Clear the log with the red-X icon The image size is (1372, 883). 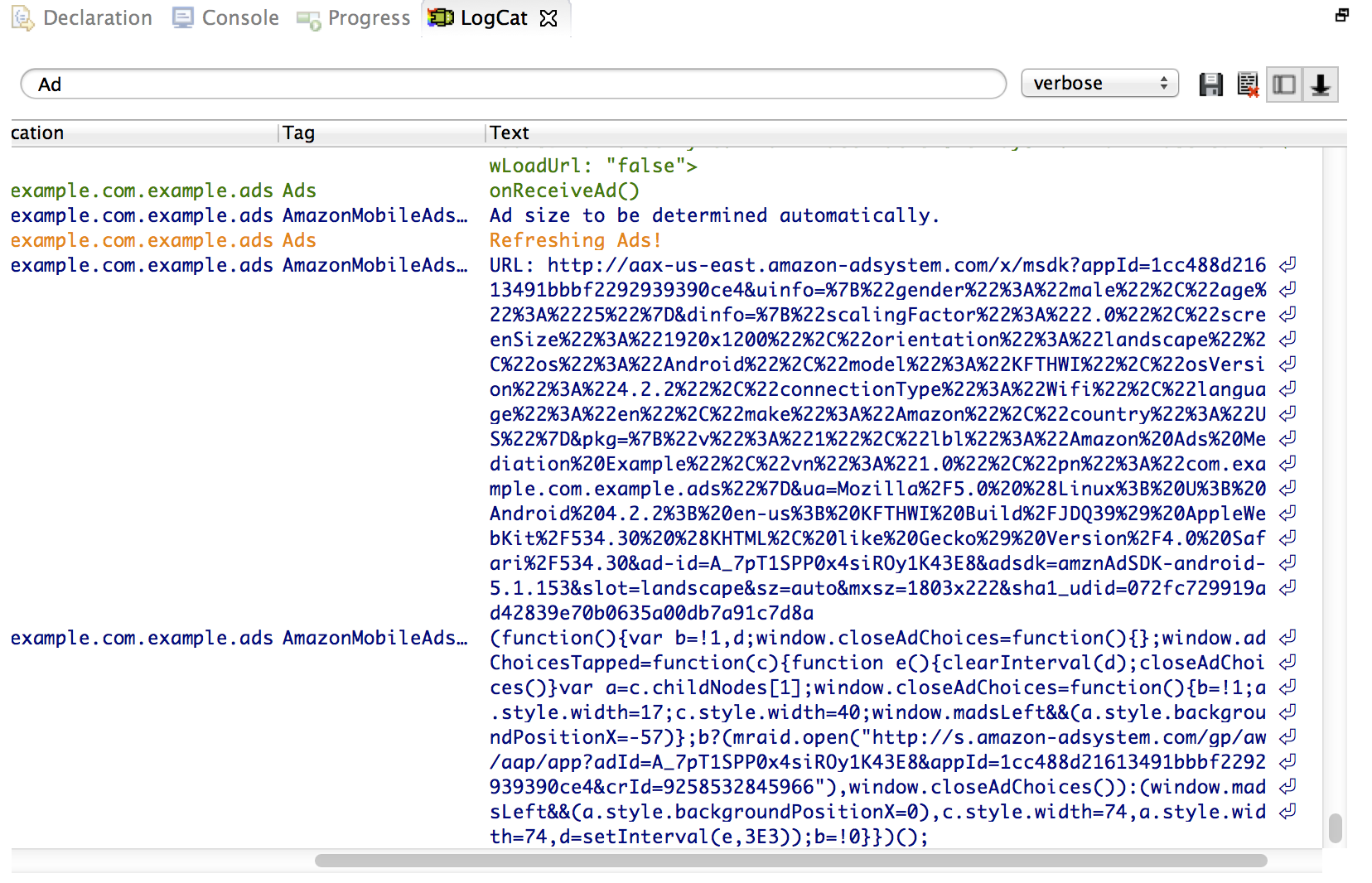click(1247, 84)
